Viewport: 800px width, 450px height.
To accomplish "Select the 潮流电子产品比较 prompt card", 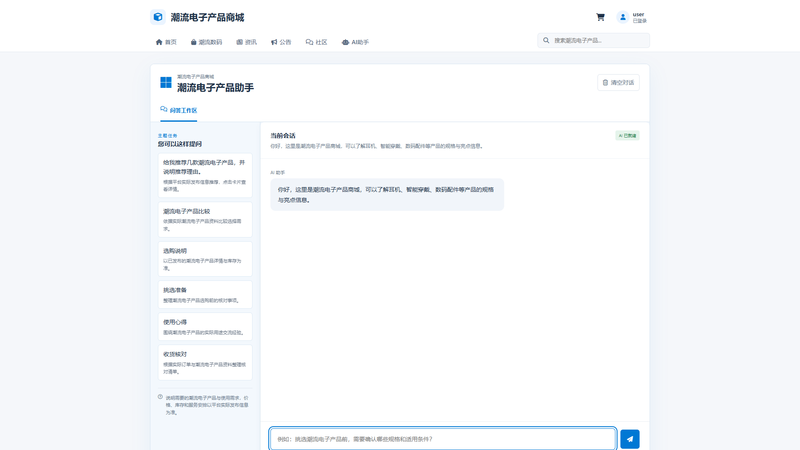I will (205, 219).
